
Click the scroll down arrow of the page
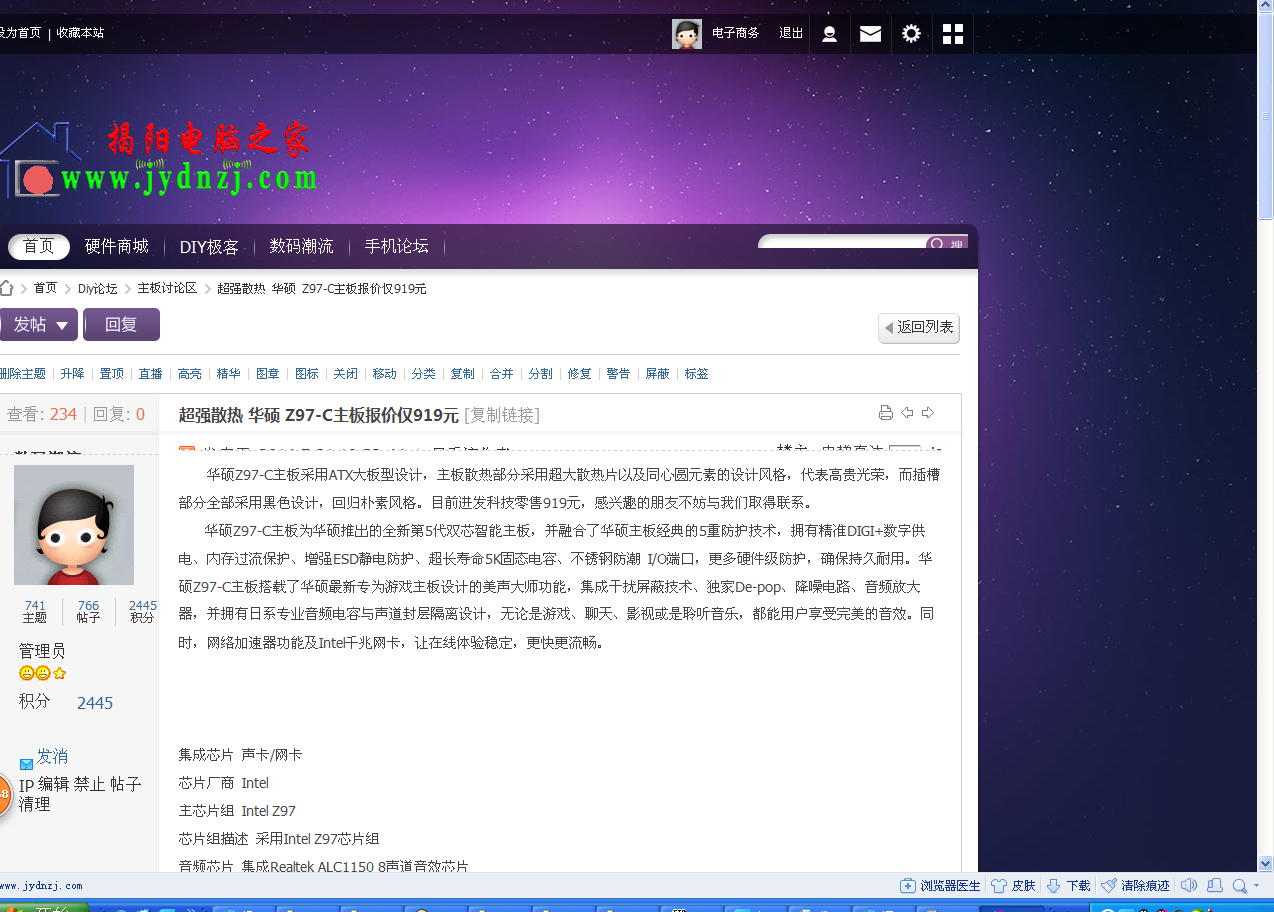(1266, 863)
